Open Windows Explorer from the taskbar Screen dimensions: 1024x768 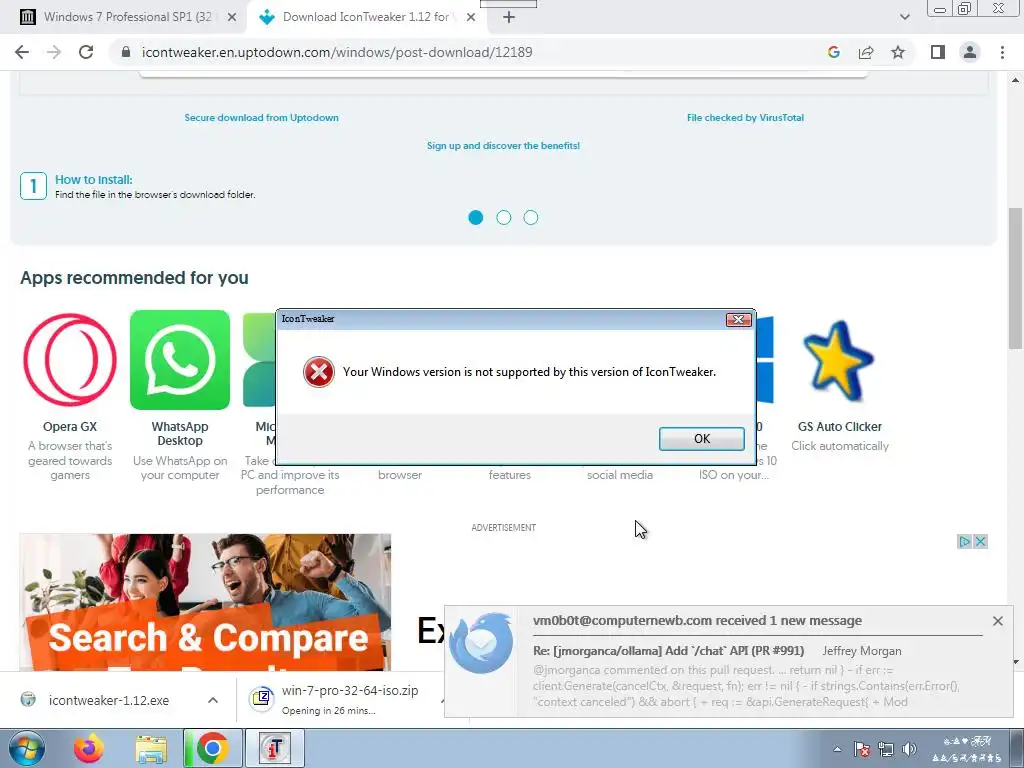151,748
